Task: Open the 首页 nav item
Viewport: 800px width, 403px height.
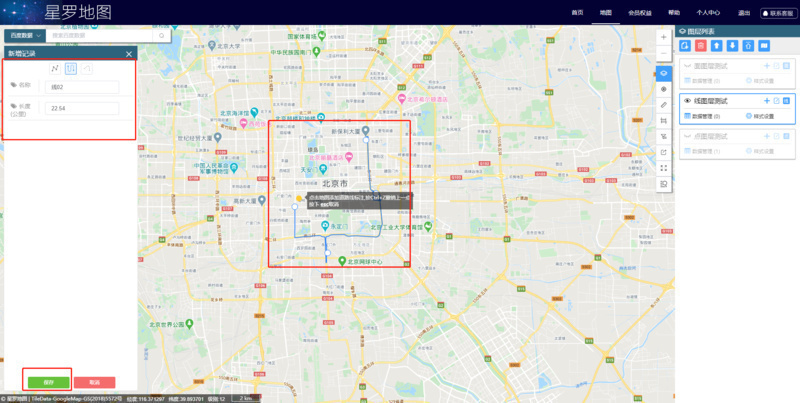Action: pos(577,13)
